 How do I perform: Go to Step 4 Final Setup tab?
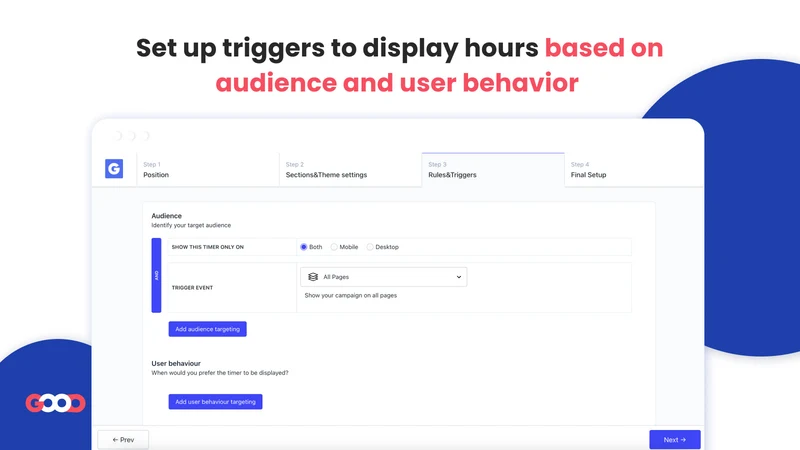click(634, 170)
